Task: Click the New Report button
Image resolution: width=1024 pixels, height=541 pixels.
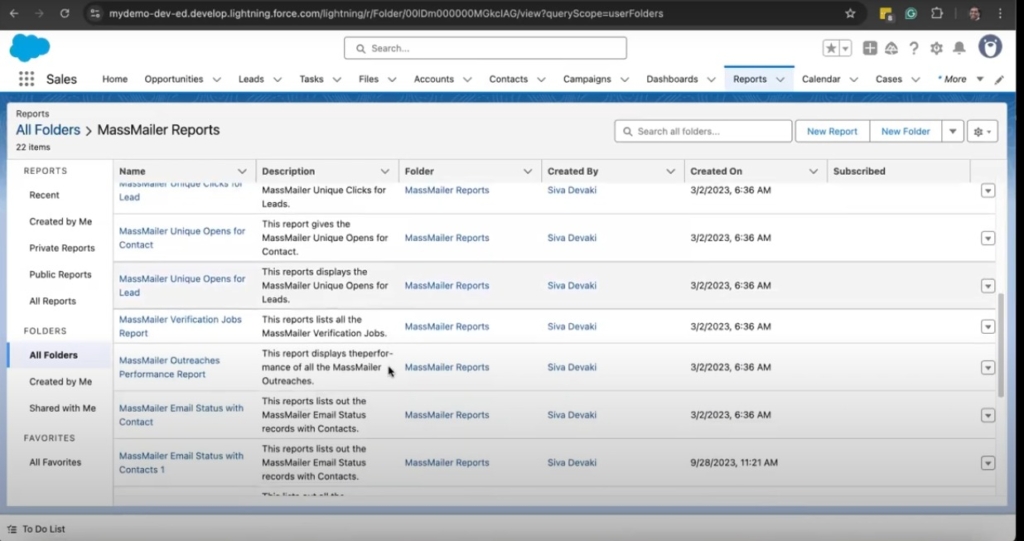Action: pyautogui.click(x=832, y=131)
